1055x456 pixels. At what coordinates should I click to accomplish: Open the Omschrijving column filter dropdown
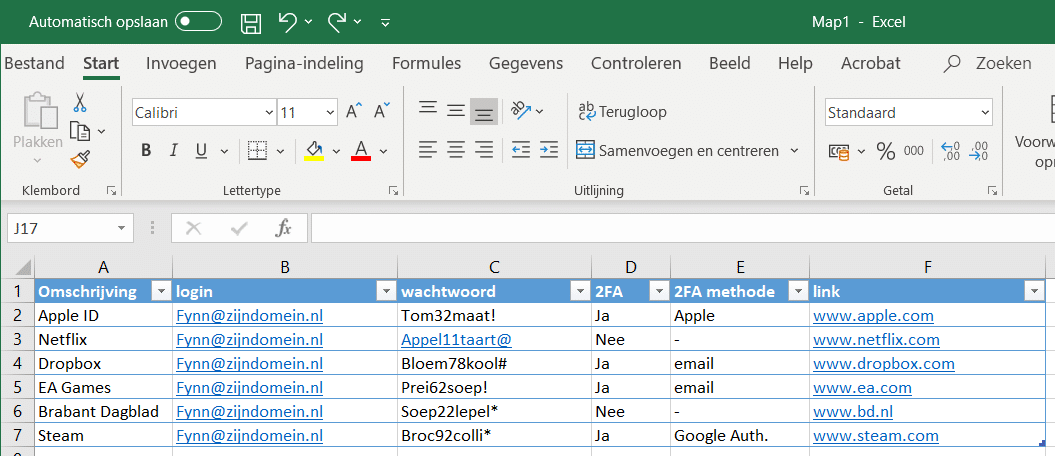[161, 292]
